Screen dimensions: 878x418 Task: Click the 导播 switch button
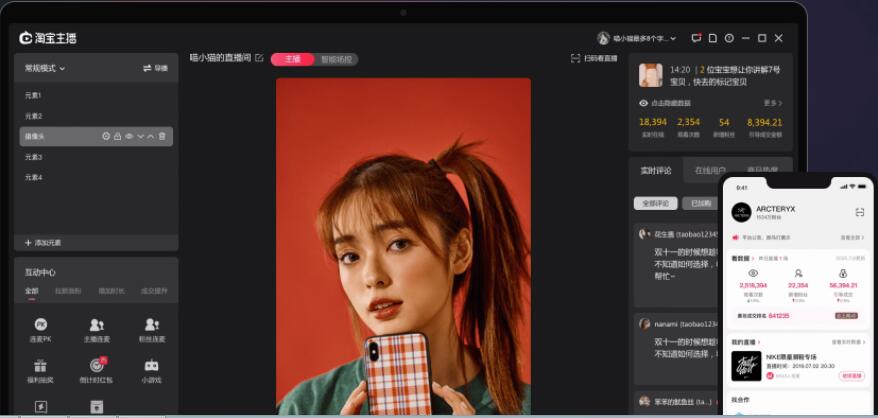[155, 68]
